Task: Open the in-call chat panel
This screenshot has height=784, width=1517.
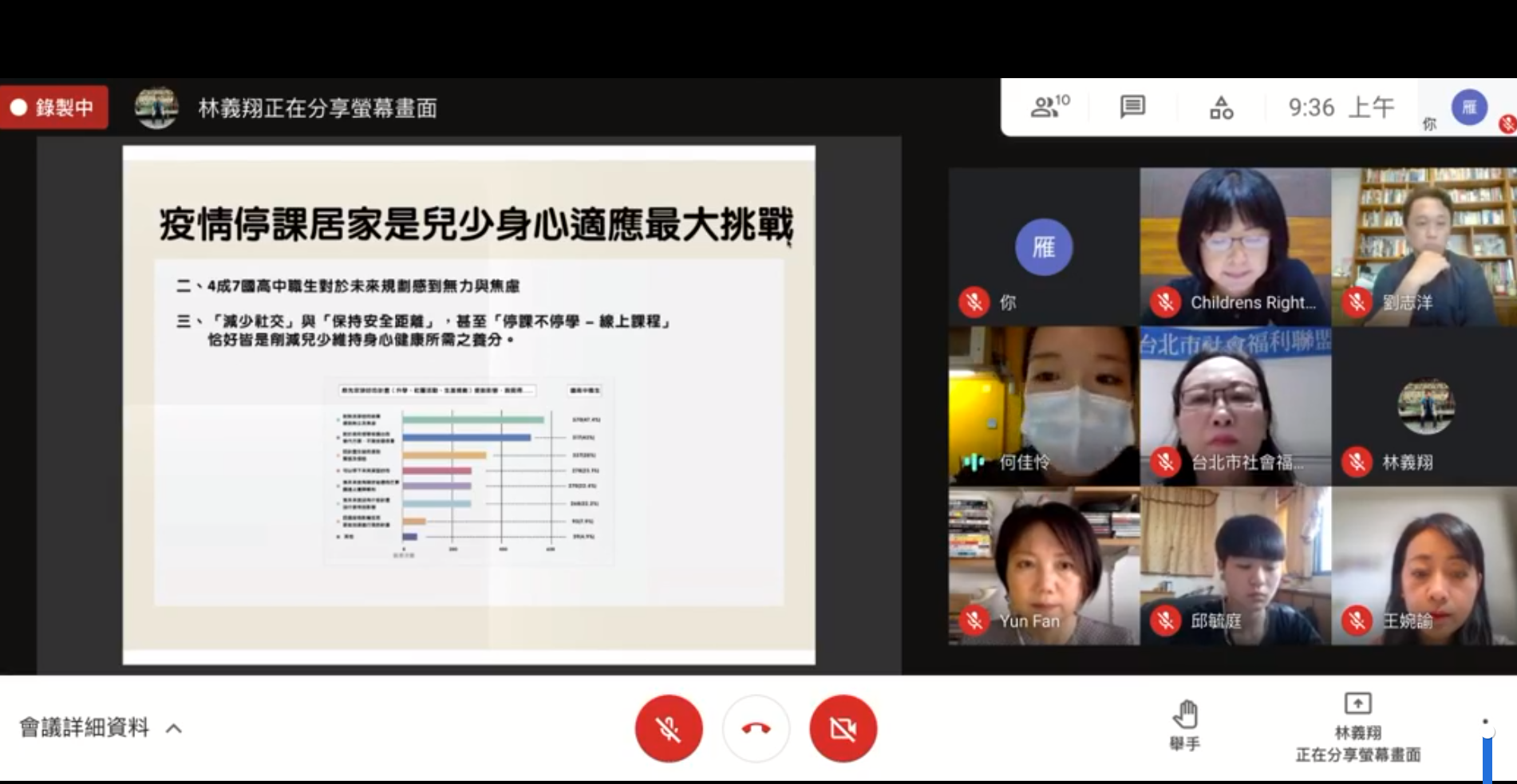Action: (1132, 108)
